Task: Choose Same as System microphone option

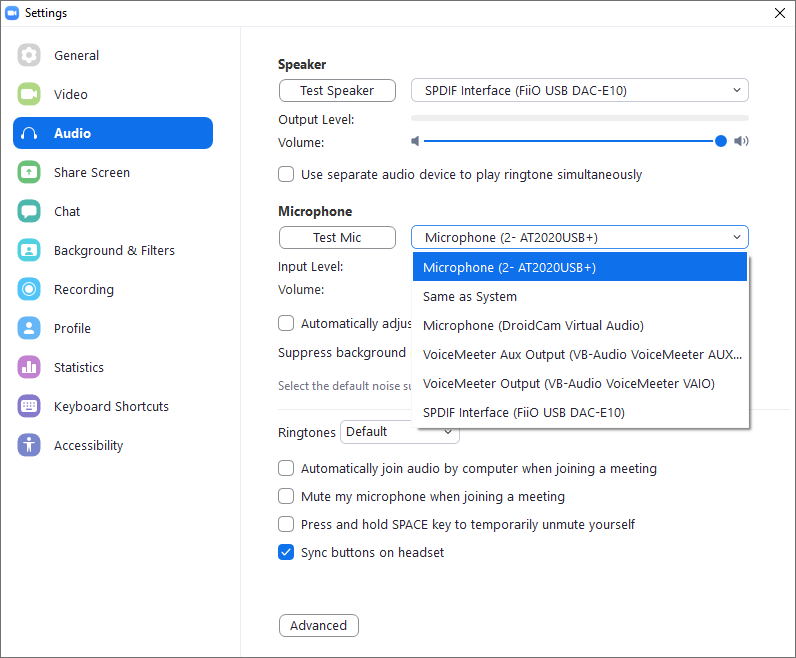Action: click(580, 297)
